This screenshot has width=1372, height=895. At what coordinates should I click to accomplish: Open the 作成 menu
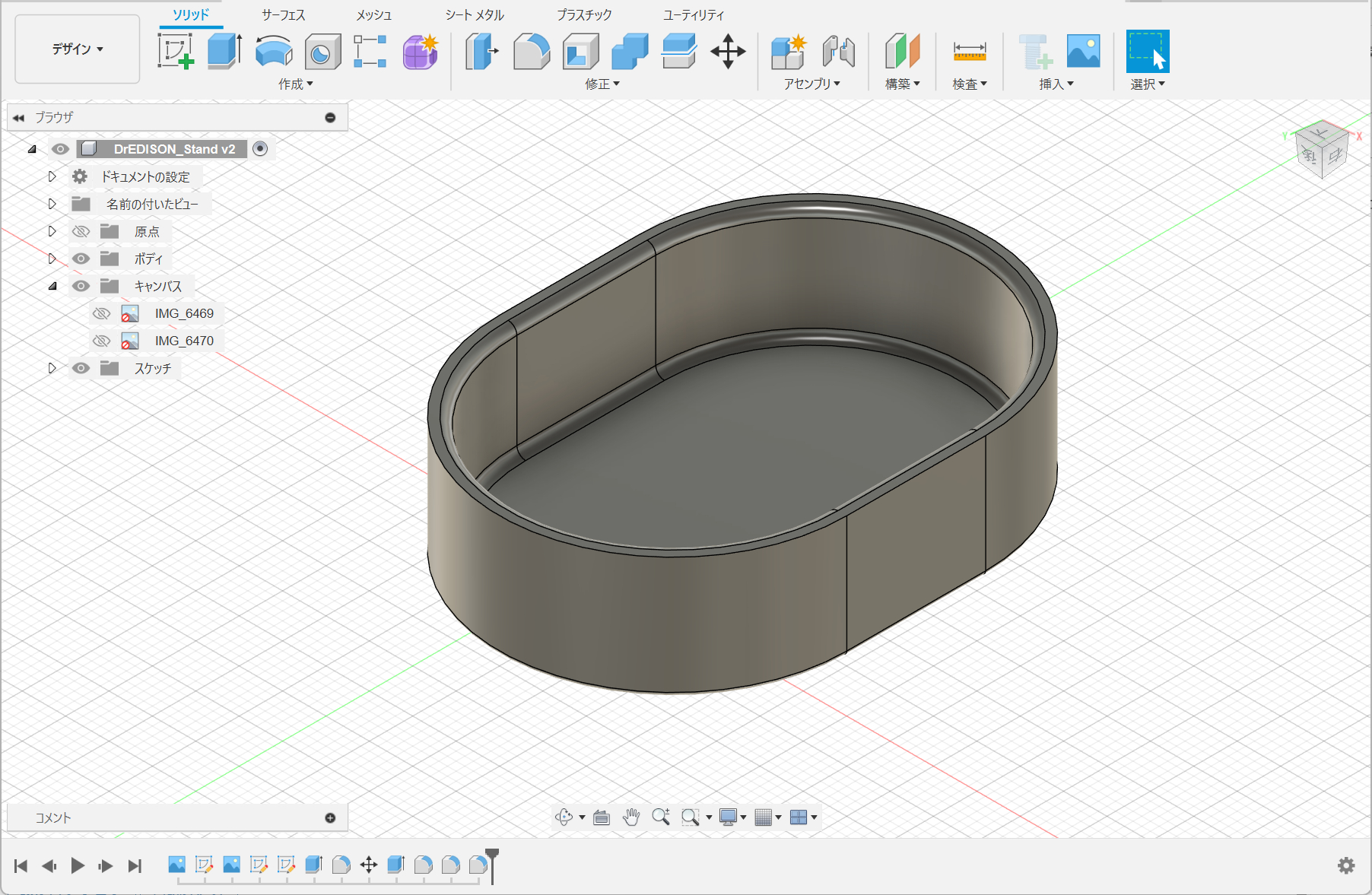click(x=295, y=84)
